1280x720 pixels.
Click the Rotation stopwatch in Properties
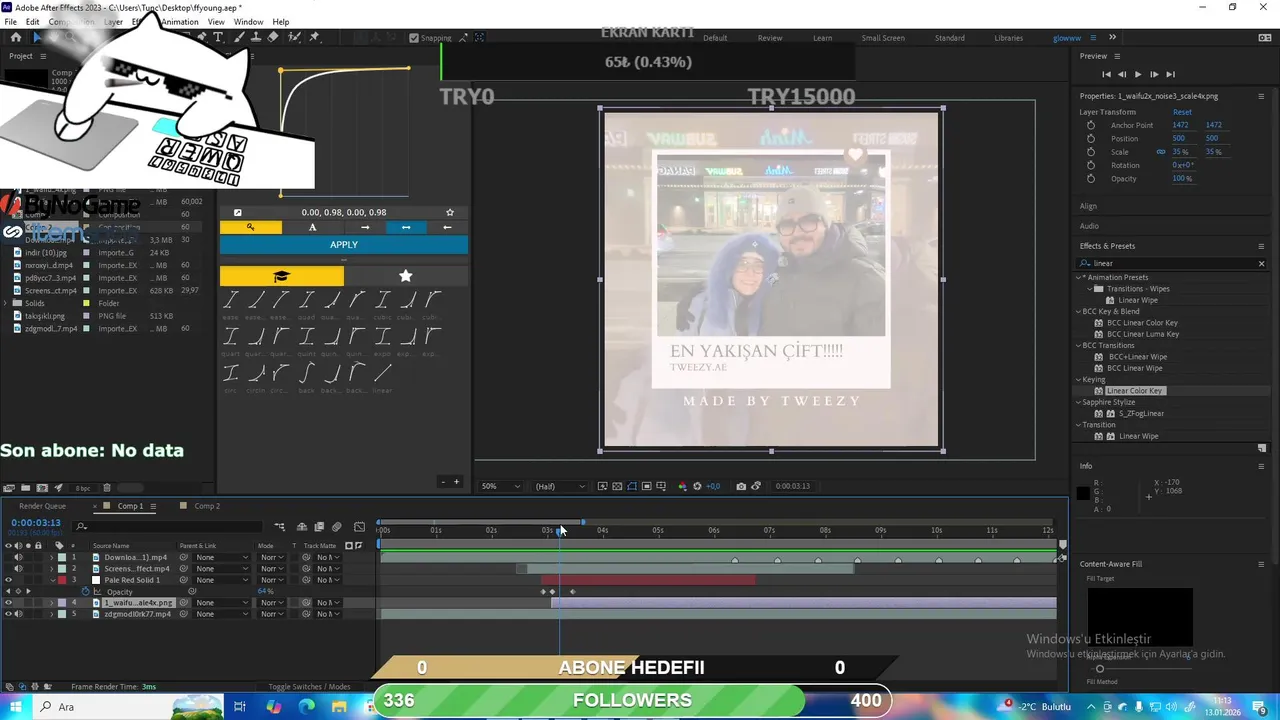1091,165
